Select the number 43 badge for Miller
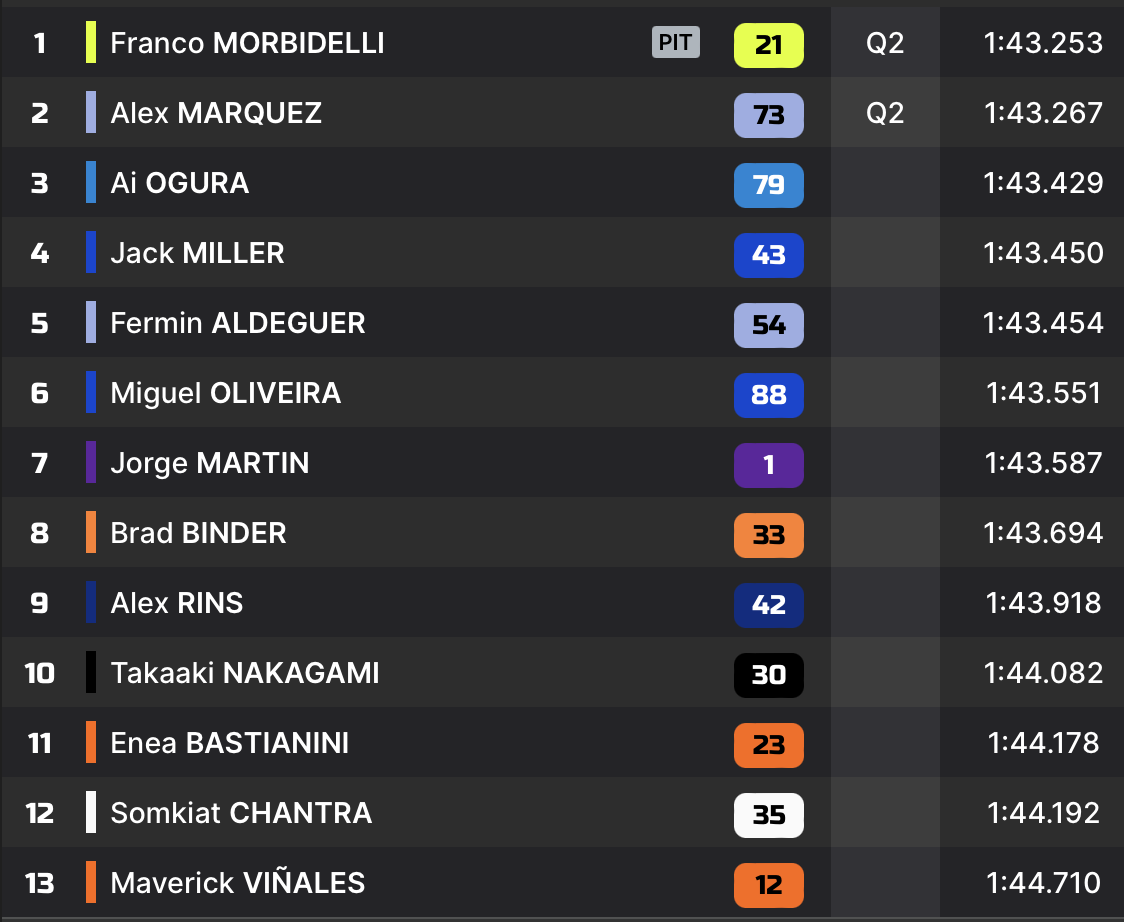 coord(768,255)
